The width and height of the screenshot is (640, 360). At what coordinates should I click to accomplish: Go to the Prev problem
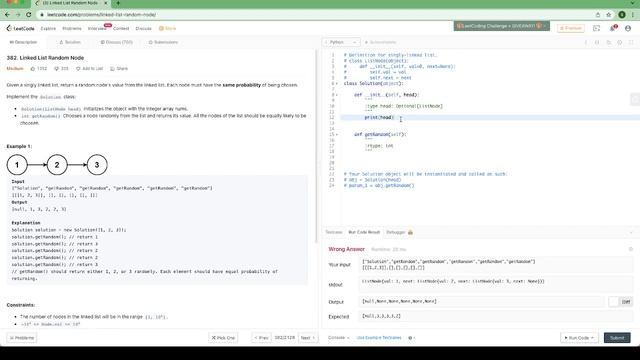tap(261, 338)
